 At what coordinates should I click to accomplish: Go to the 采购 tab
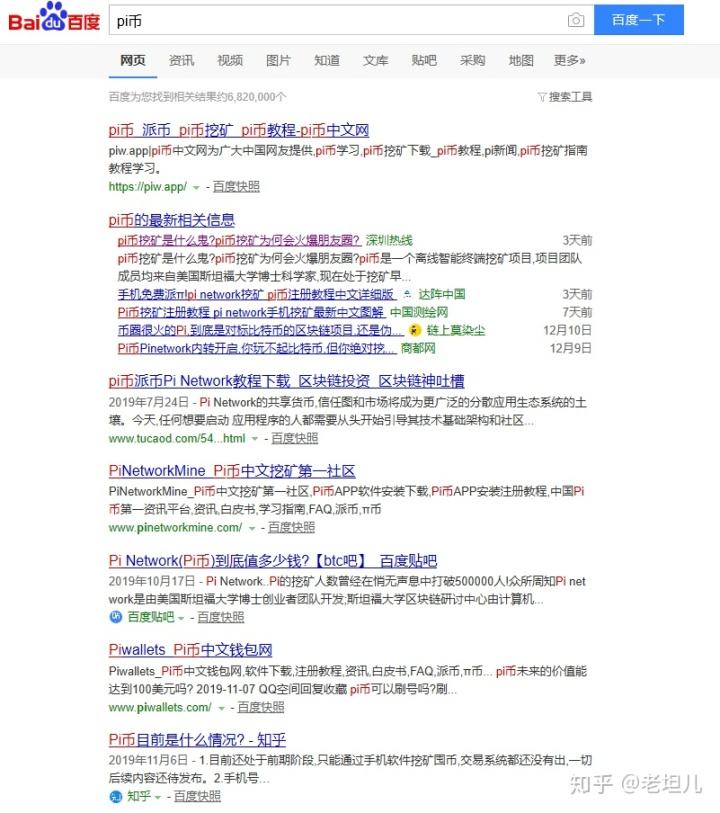[x=473, y=61]
